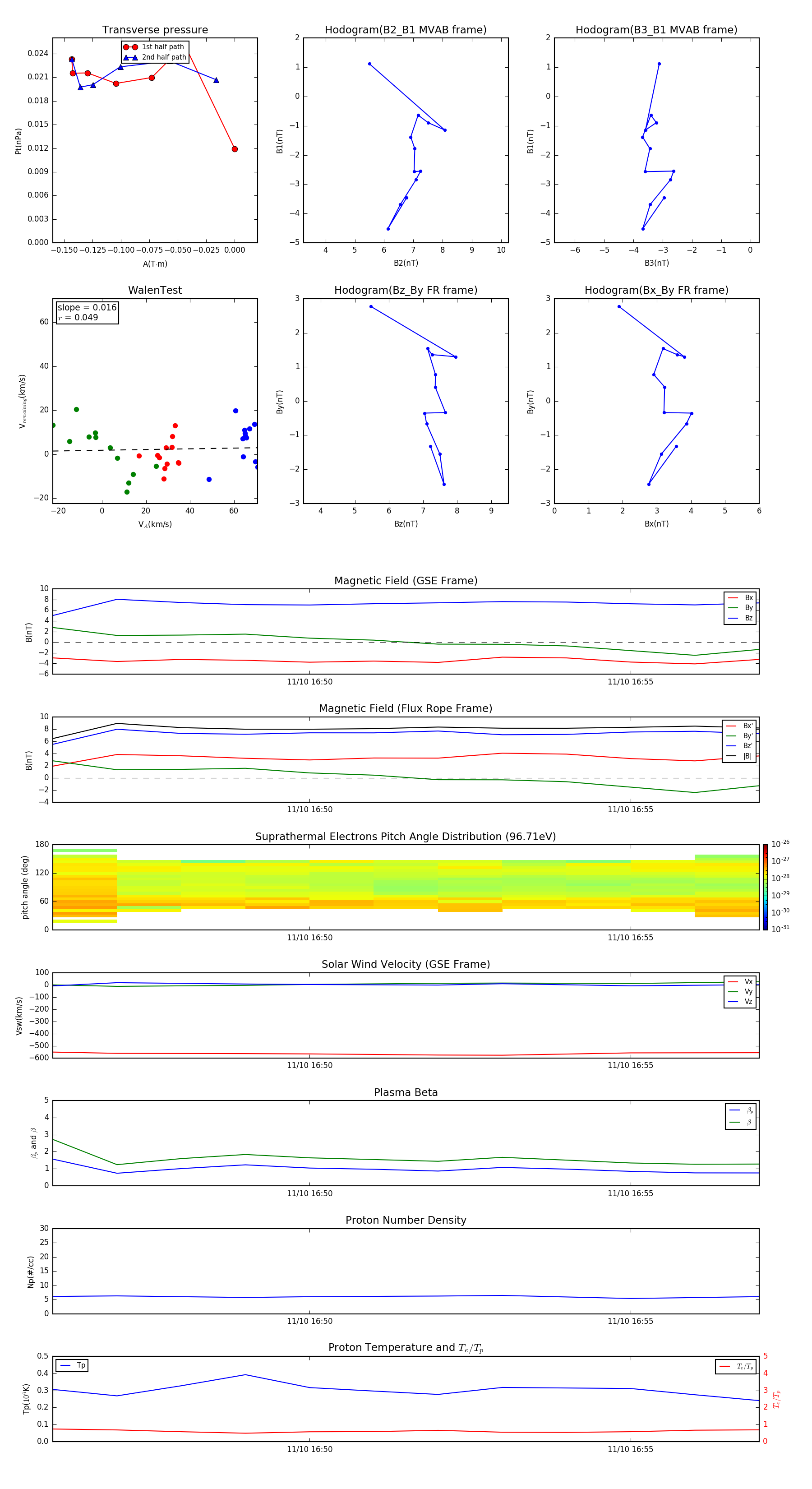The image size is (812, 1489).
Task: Click the 'Suprathermal Electrons Pitch Angle Distribution' title
Action: pos(406,837)
